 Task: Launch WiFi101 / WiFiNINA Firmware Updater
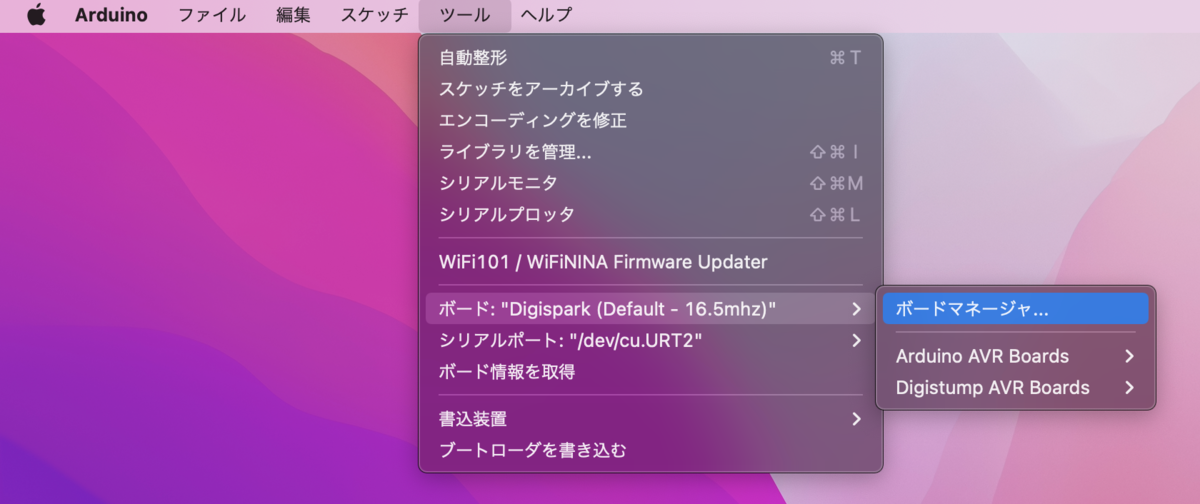pos(651,262)
